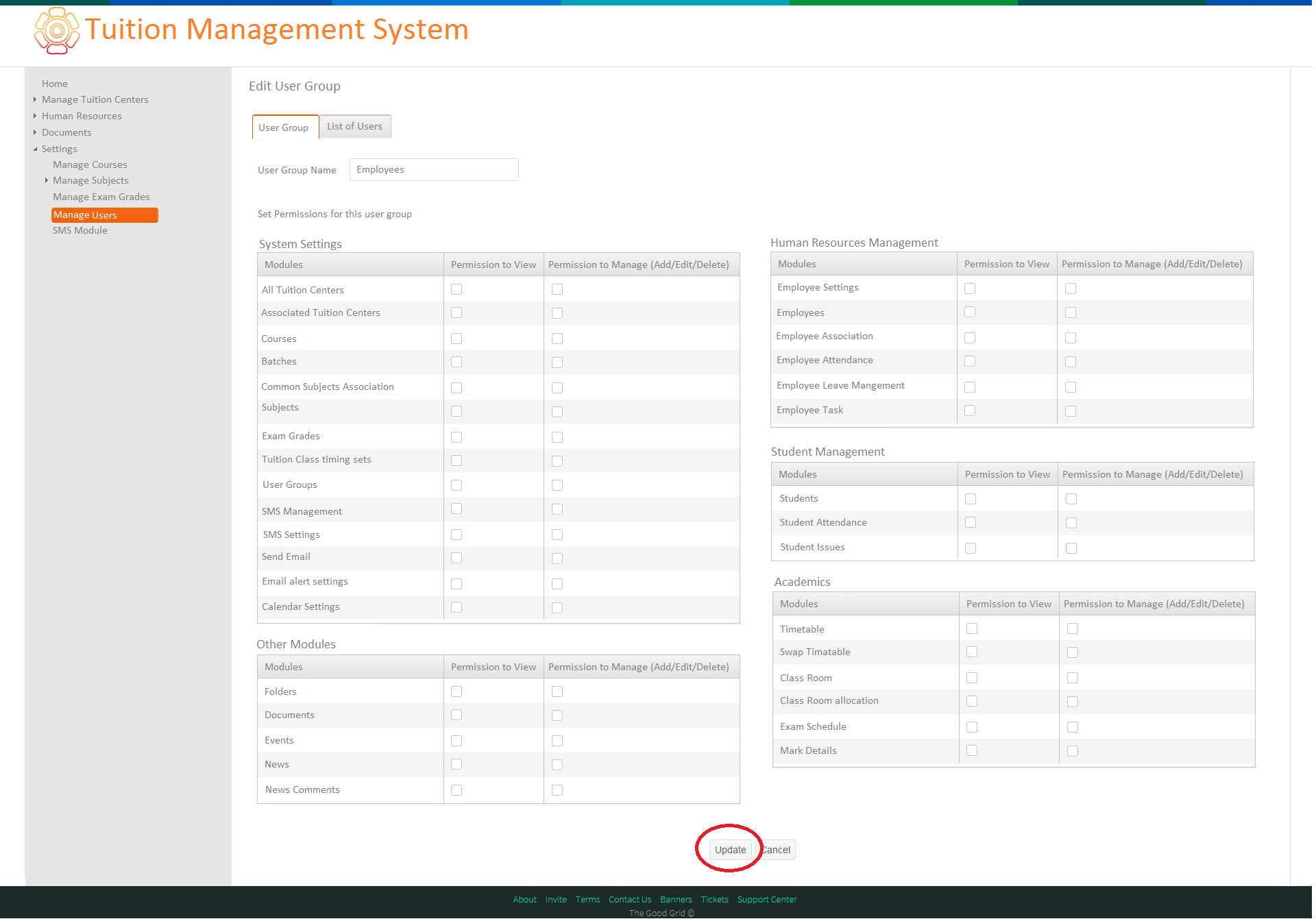The height and width of the screenshot is (919, 1316).
Task: Check view permission for News Comments
Action: (456, 791)
